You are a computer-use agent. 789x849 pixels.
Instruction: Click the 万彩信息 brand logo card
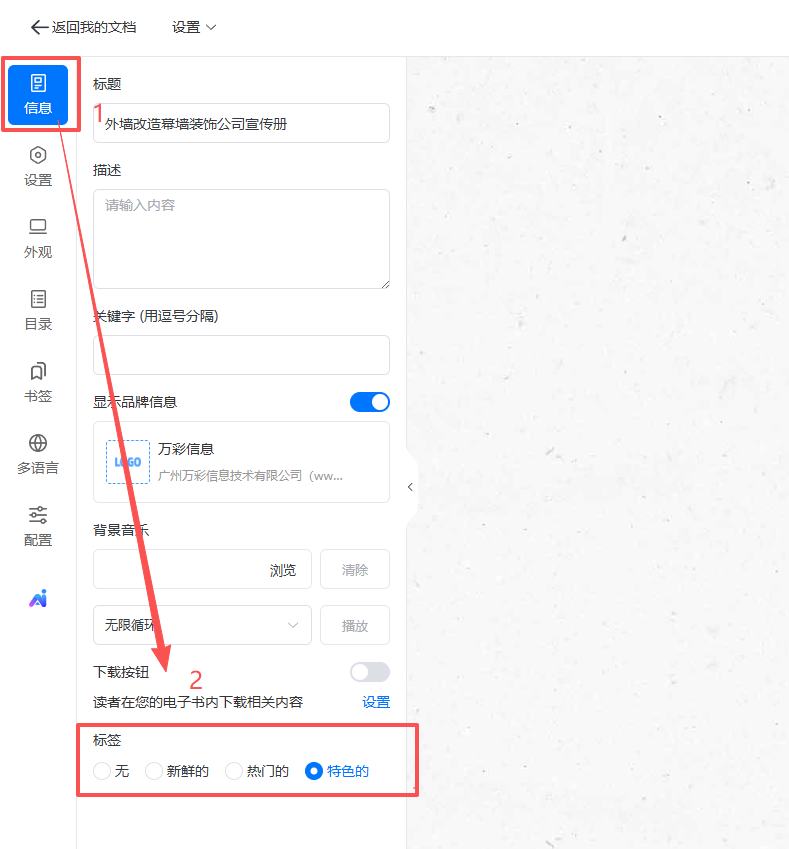[x=241, y=462]
